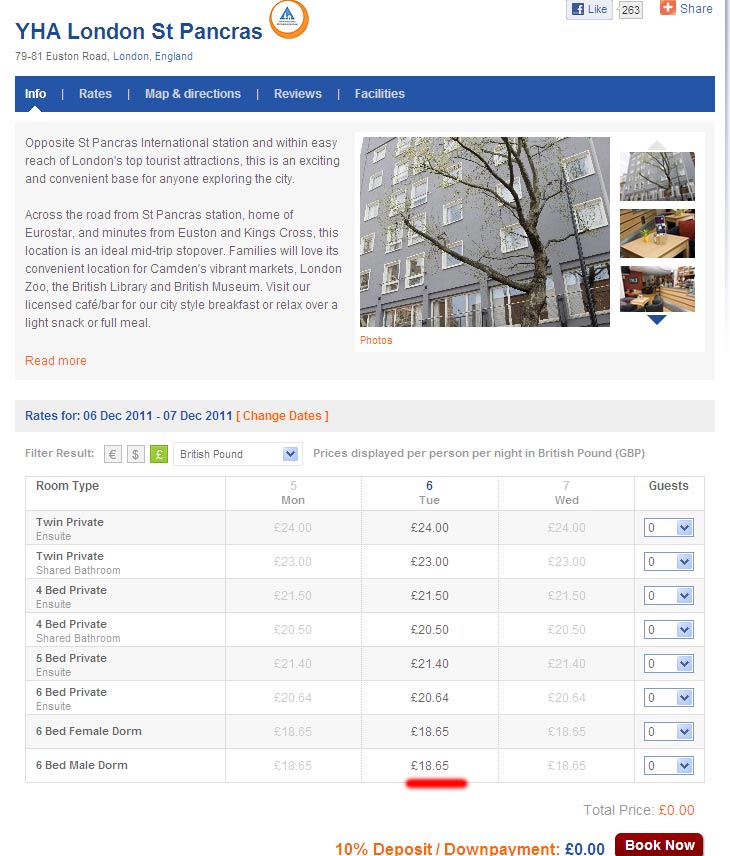Open guests dropdown for 6 Bed Private Ensuite

tap(669, 698)
